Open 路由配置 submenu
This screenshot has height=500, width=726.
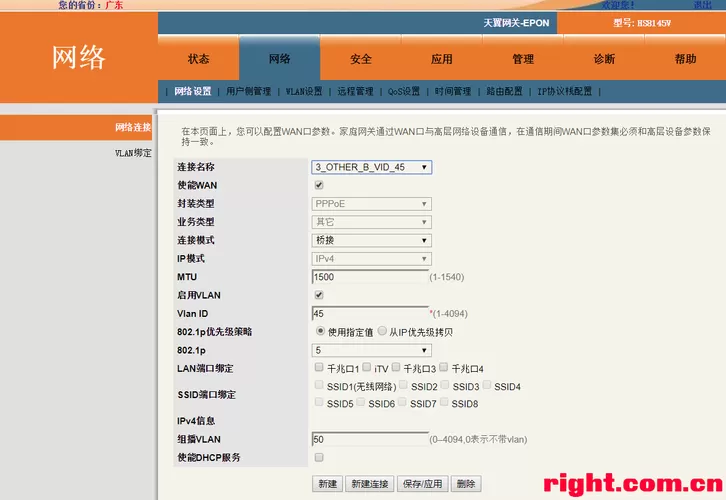click(504, 91)
